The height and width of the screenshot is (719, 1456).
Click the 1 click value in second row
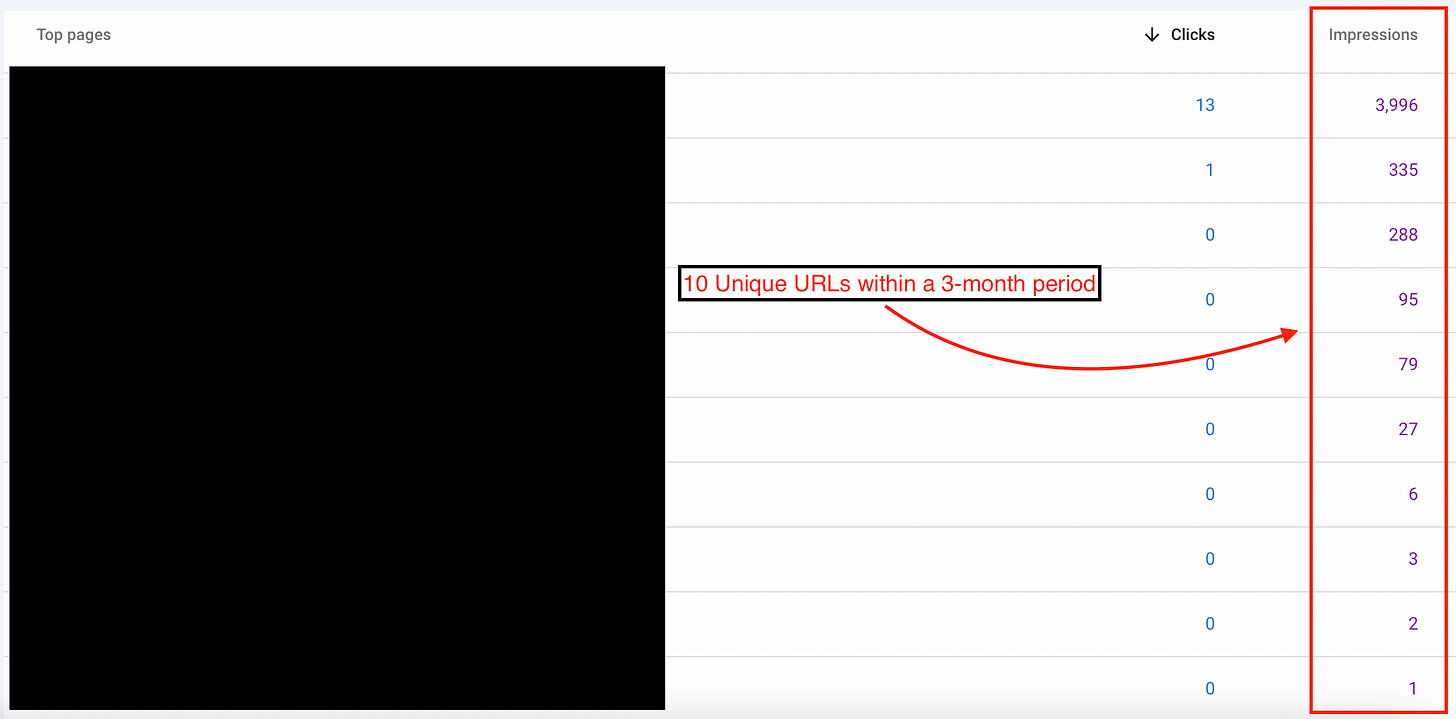click(1210, 170)
